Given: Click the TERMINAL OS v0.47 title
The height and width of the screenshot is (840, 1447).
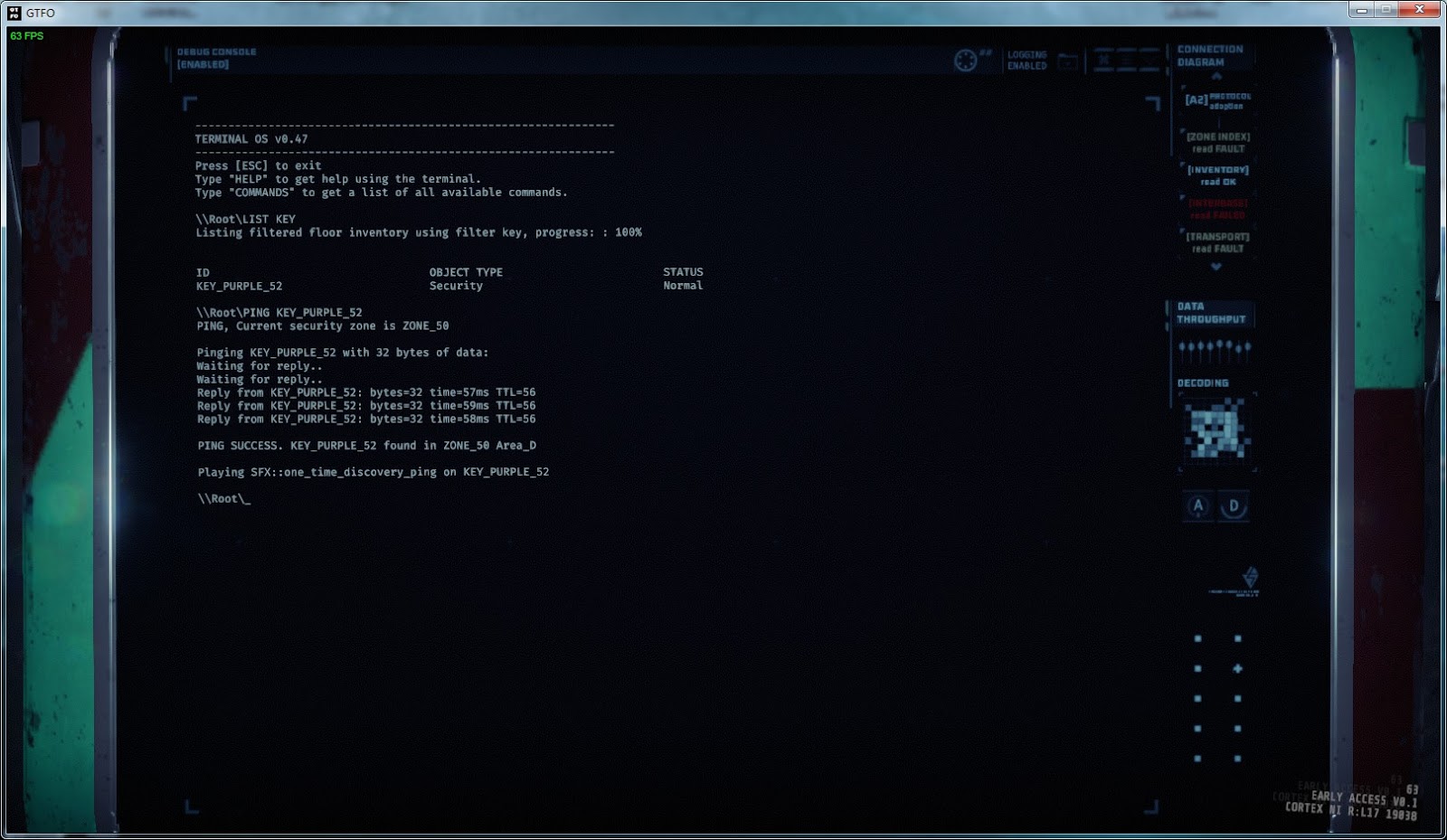Looking at the screenshot, I should 251,139.
